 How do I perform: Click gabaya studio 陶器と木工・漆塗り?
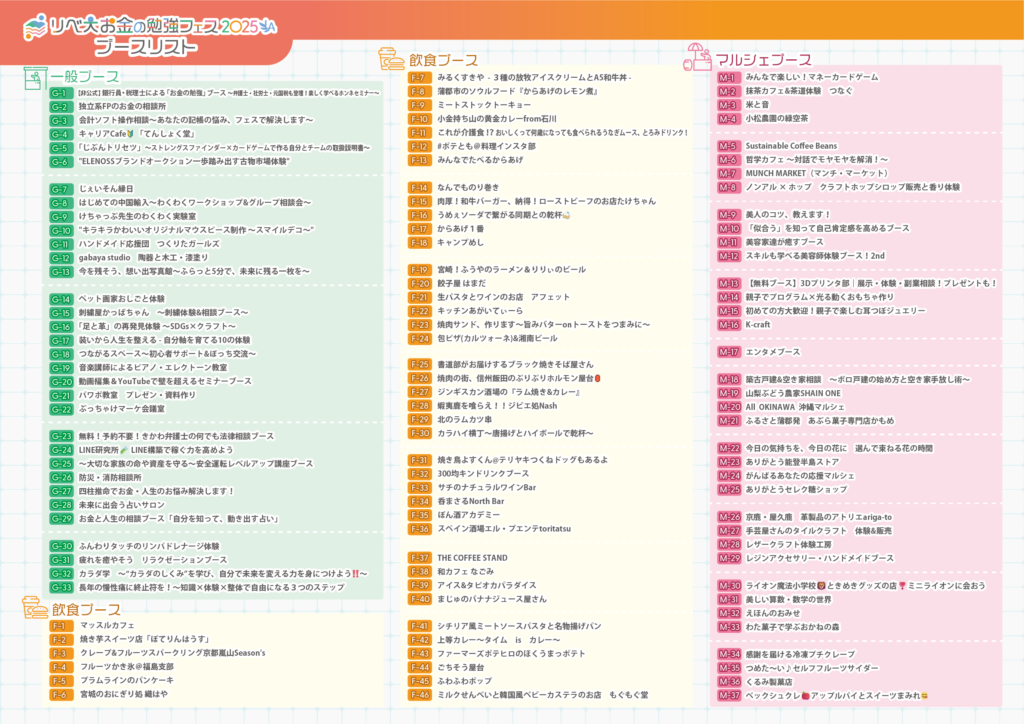129,257
